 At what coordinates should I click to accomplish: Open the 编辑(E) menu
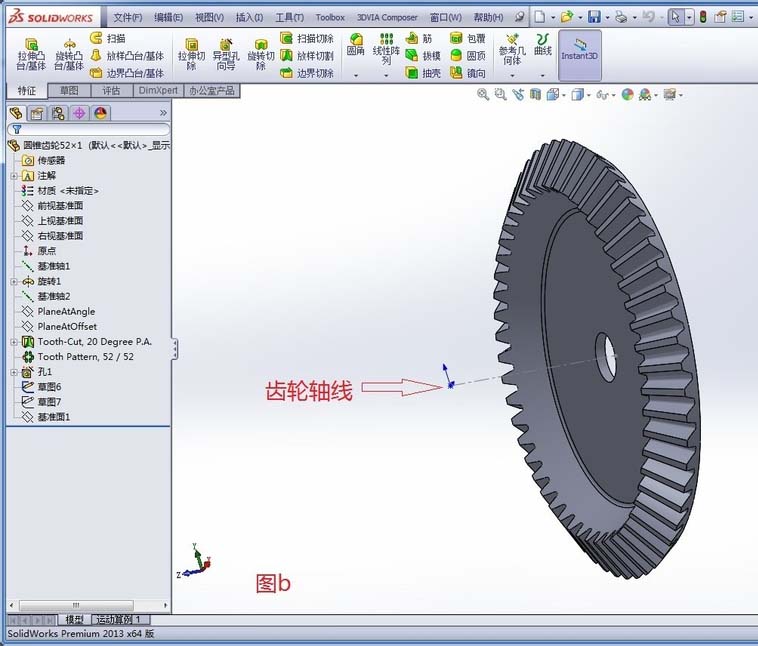(x=168, y=17)
